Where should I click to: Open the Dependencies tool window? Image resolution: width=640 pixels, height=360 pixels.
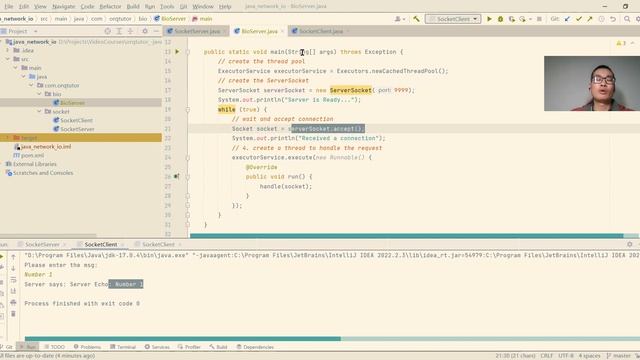click(x=255, y=347)
